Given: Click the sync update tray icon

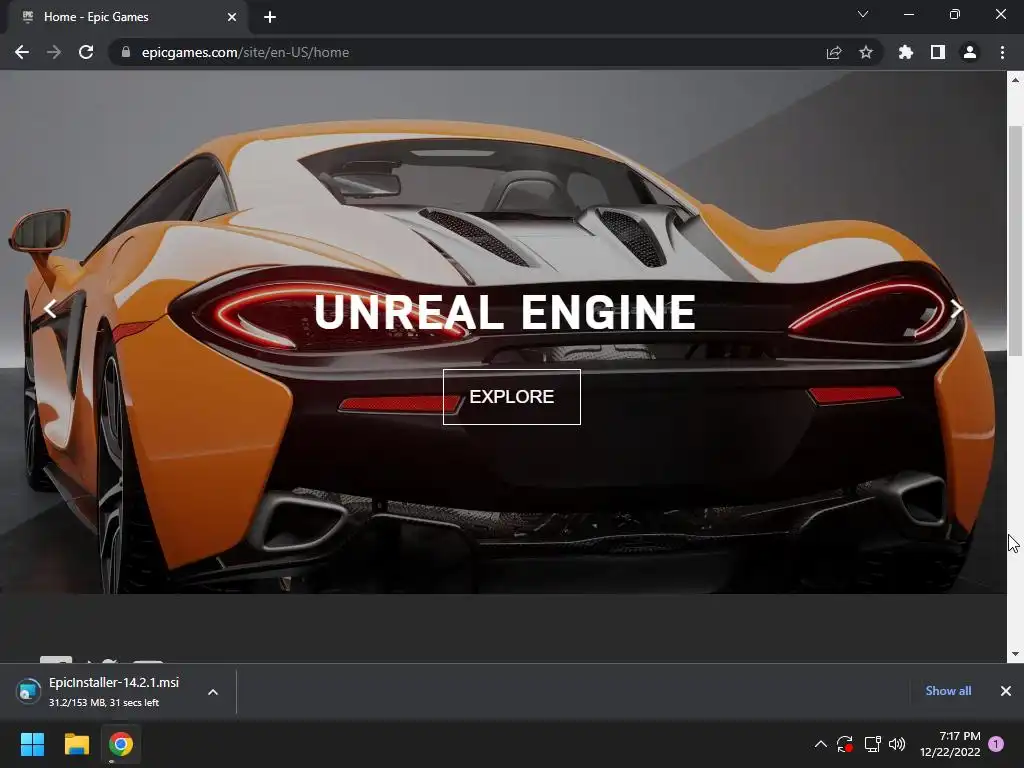Looking at the screenshot, I should click(844, 744).
